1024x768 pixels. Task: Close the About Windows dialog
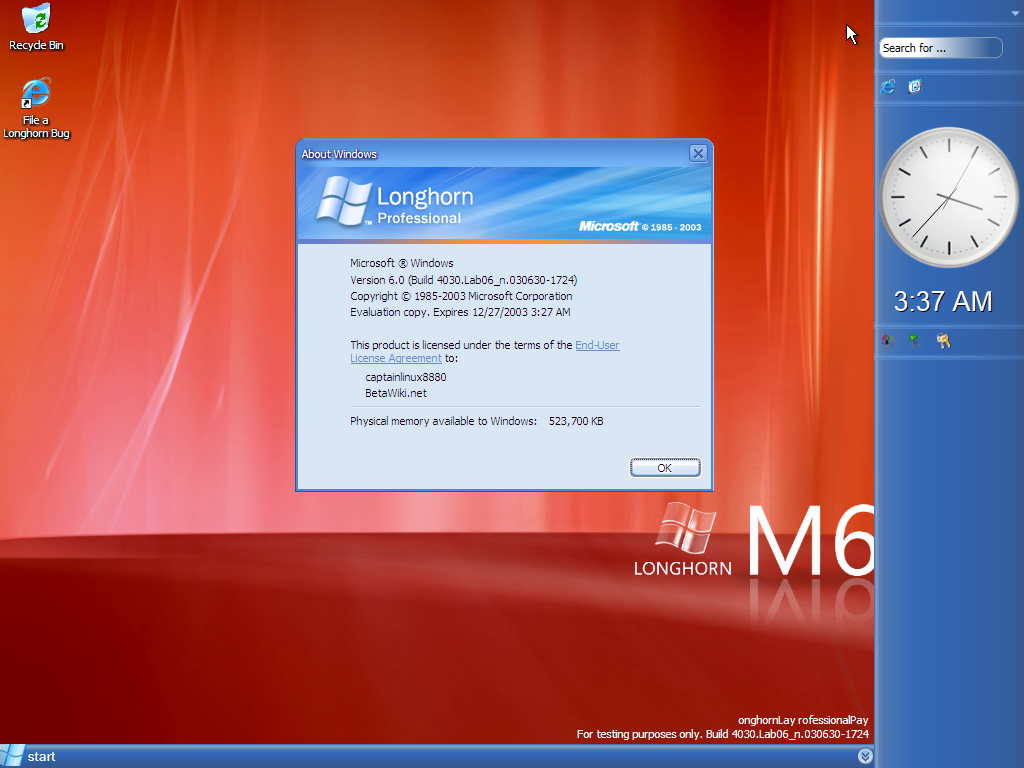pyautogui.click(x=698, y=153)
